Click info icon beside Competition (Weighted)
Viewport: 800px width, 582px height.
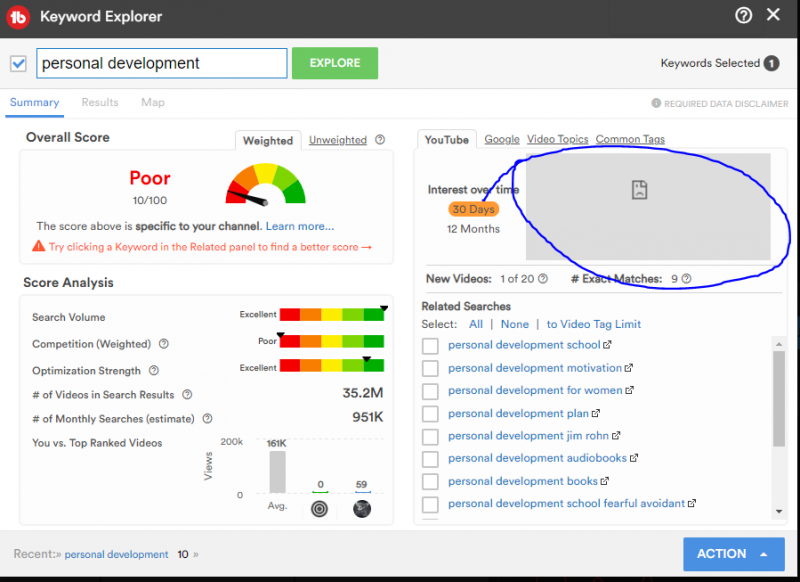pyautogui.click(x=164, y=344)
